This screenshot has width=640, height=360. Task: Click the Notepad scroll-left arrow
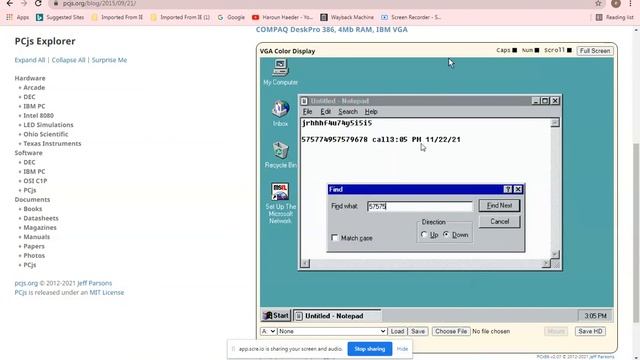[305, 264]
